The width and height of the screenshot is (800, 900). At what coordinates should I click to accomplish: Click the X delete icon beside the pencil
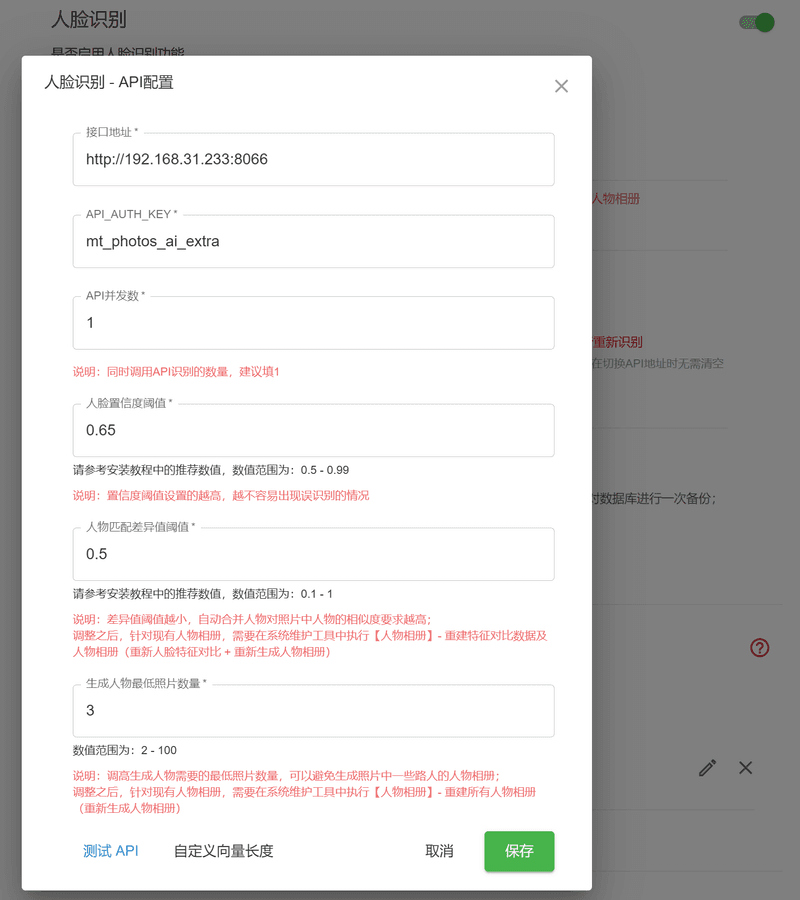pos(745,768)
